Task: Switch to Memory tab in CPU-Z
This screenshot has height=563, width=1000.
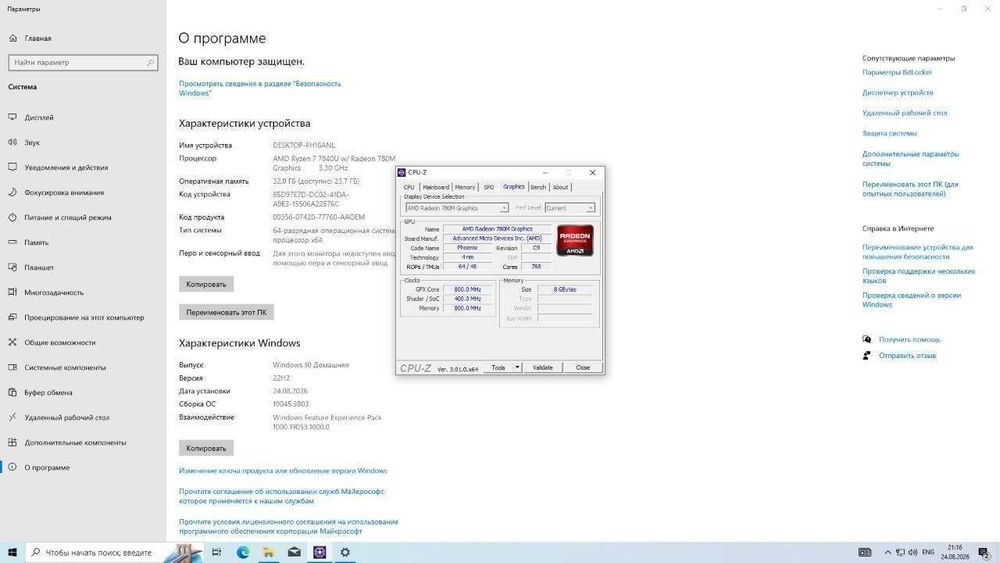Action: [465, 187]
